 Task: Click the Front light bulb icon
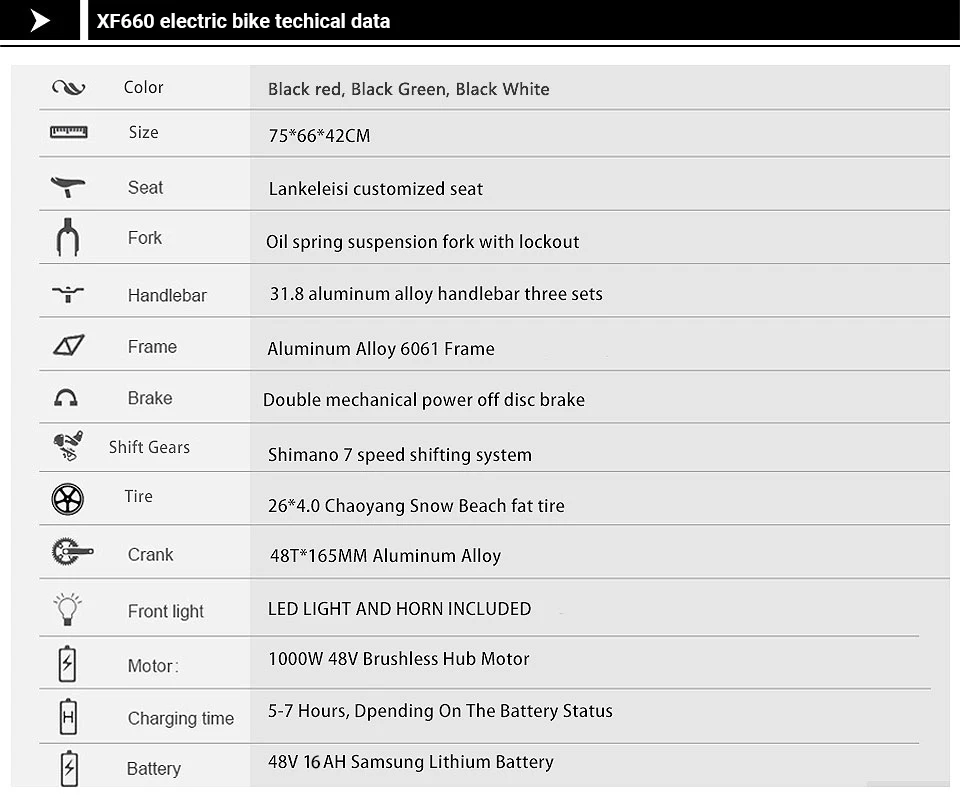point(67,609)
